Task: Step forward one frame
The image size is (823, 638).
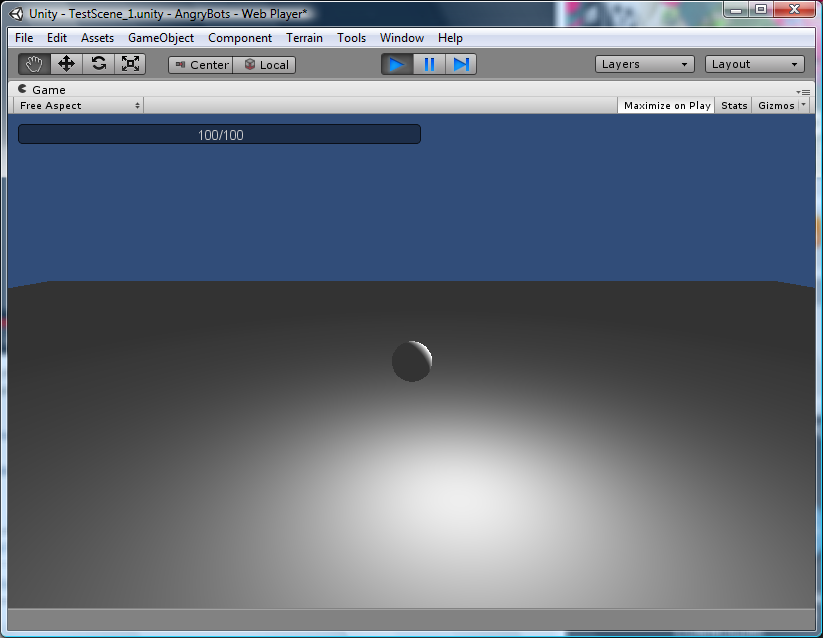Action: coord(461,65)
